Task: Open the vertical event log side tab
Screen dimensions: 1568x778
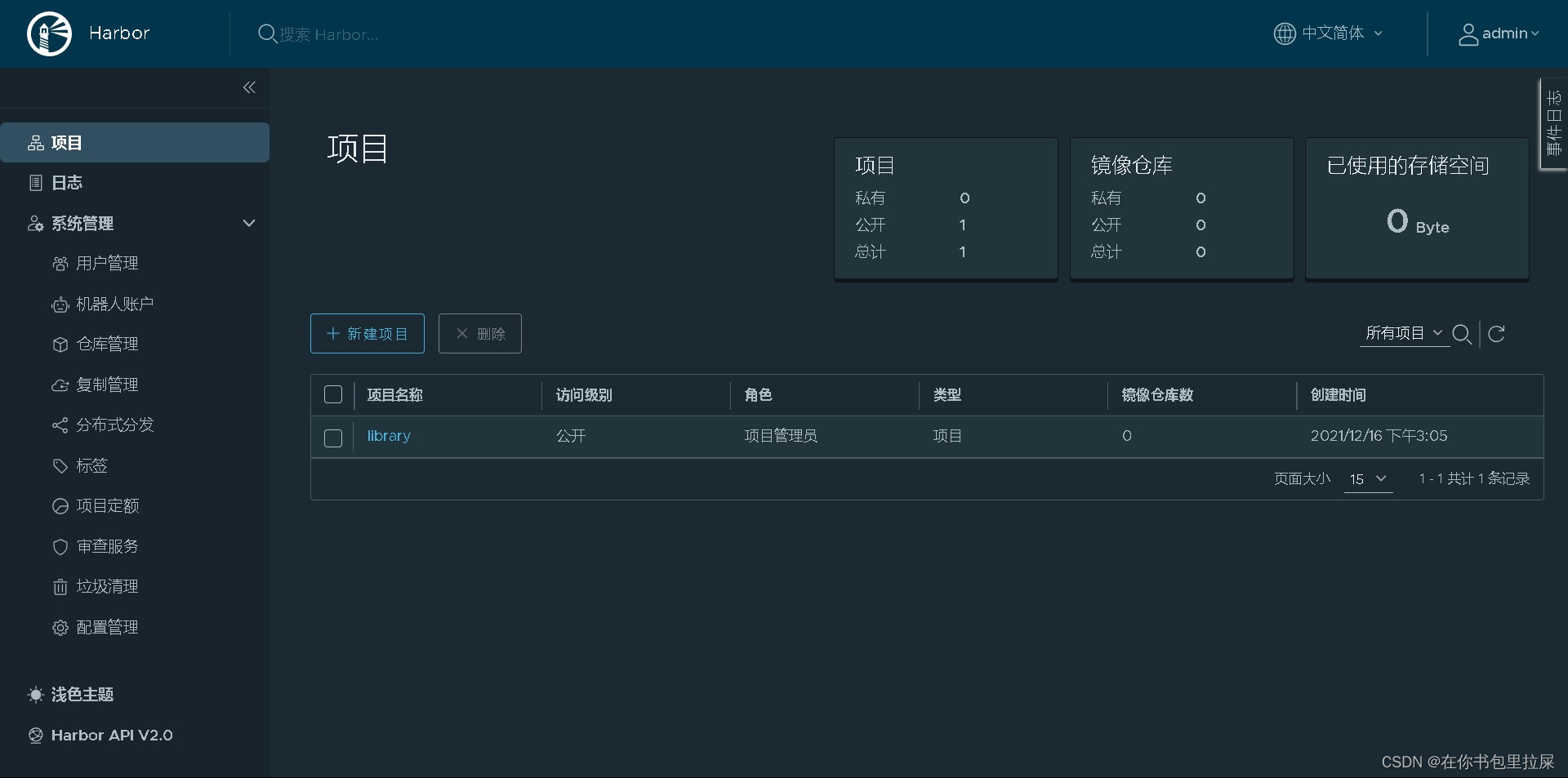Action: coord(1553,124)
